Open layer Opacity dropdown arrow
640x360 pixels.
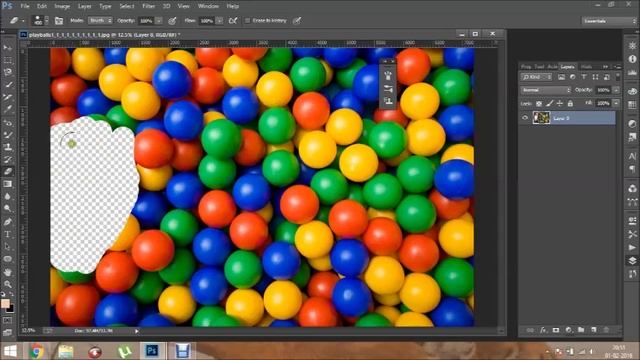(x=616, y=90)
